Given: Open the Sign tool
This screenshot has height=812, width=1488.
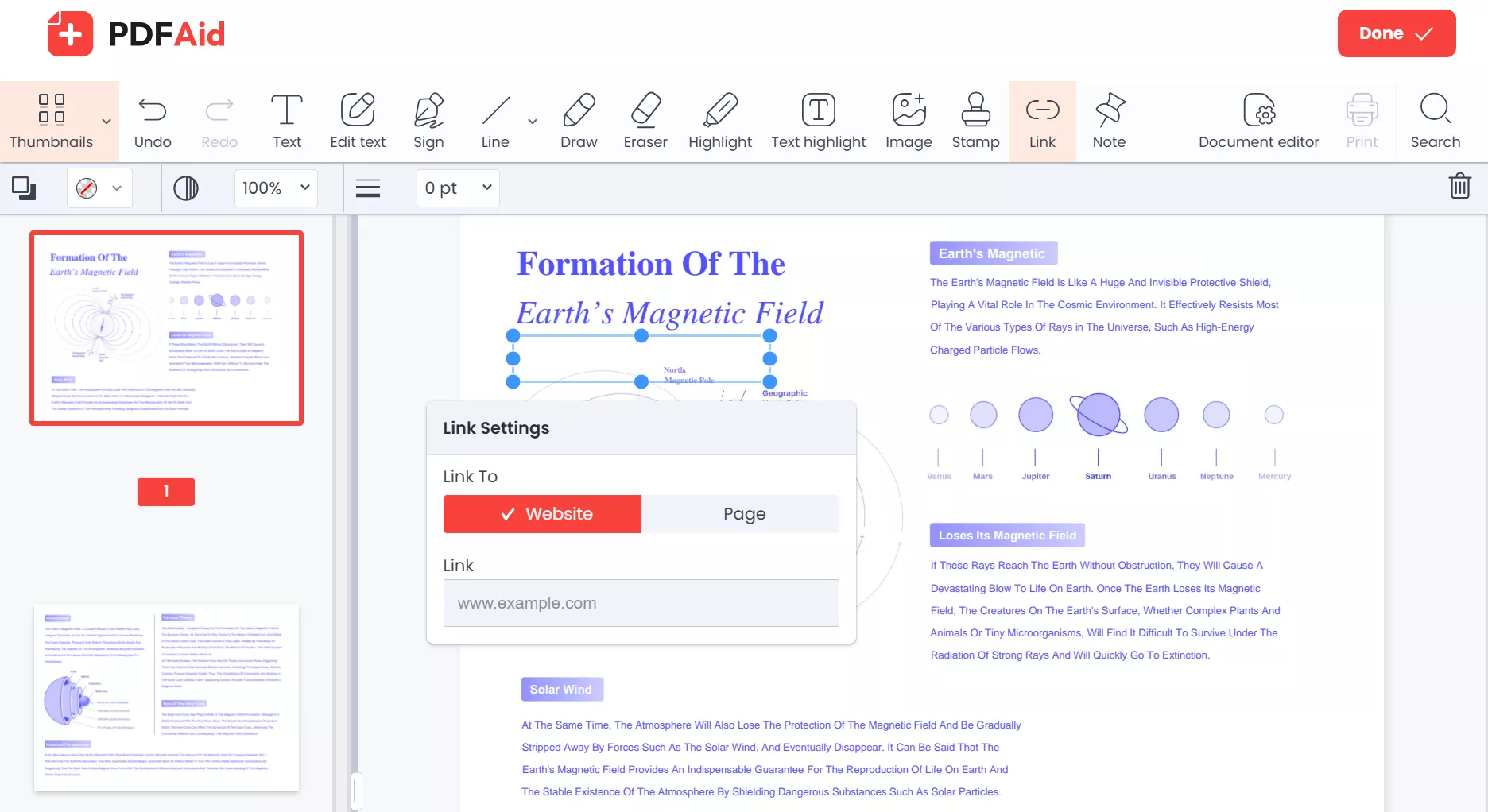Looking at the screenshot, I should point(428,121).
